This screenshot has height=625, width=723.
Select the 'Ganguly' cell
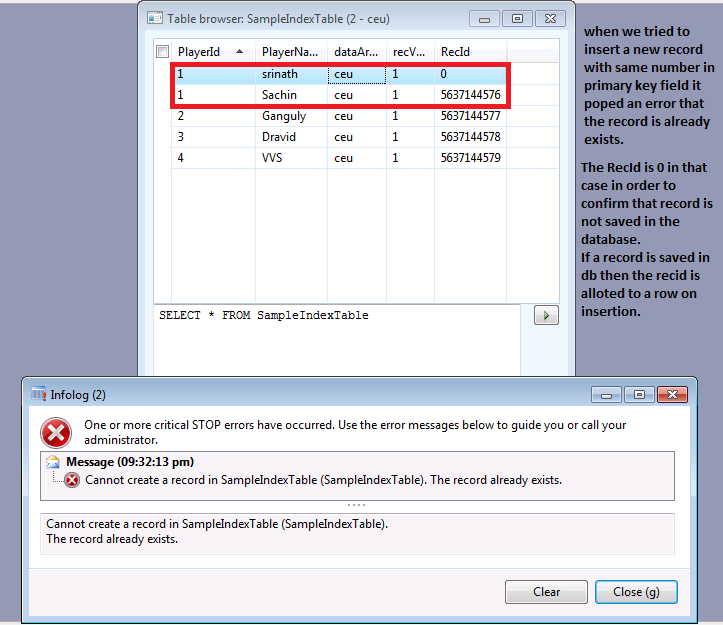tap(291, 116)
